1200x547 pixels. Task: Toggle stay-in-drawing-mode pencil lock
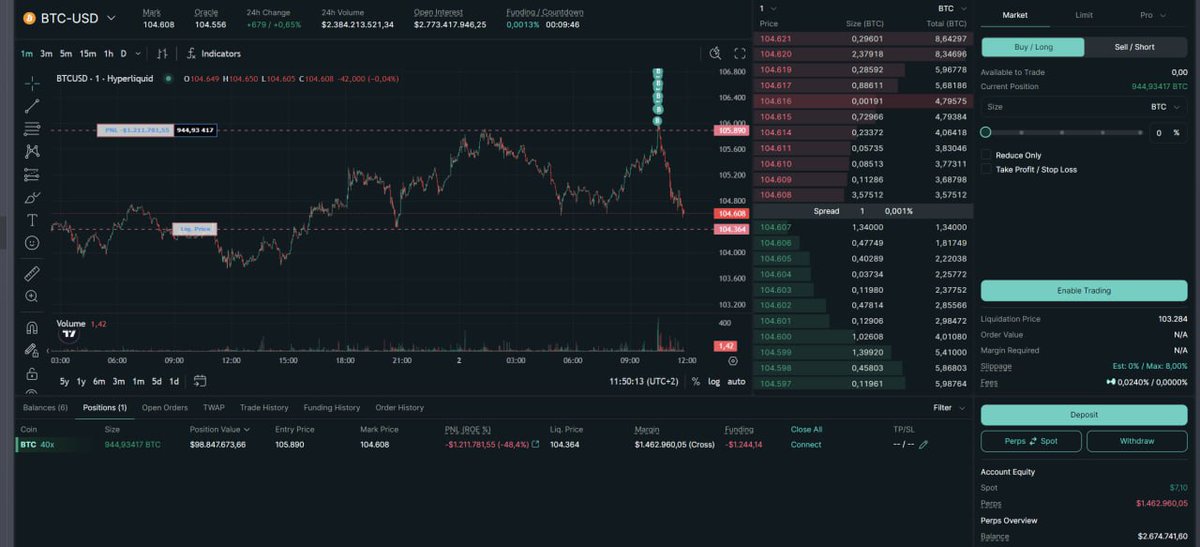[32, 350]
